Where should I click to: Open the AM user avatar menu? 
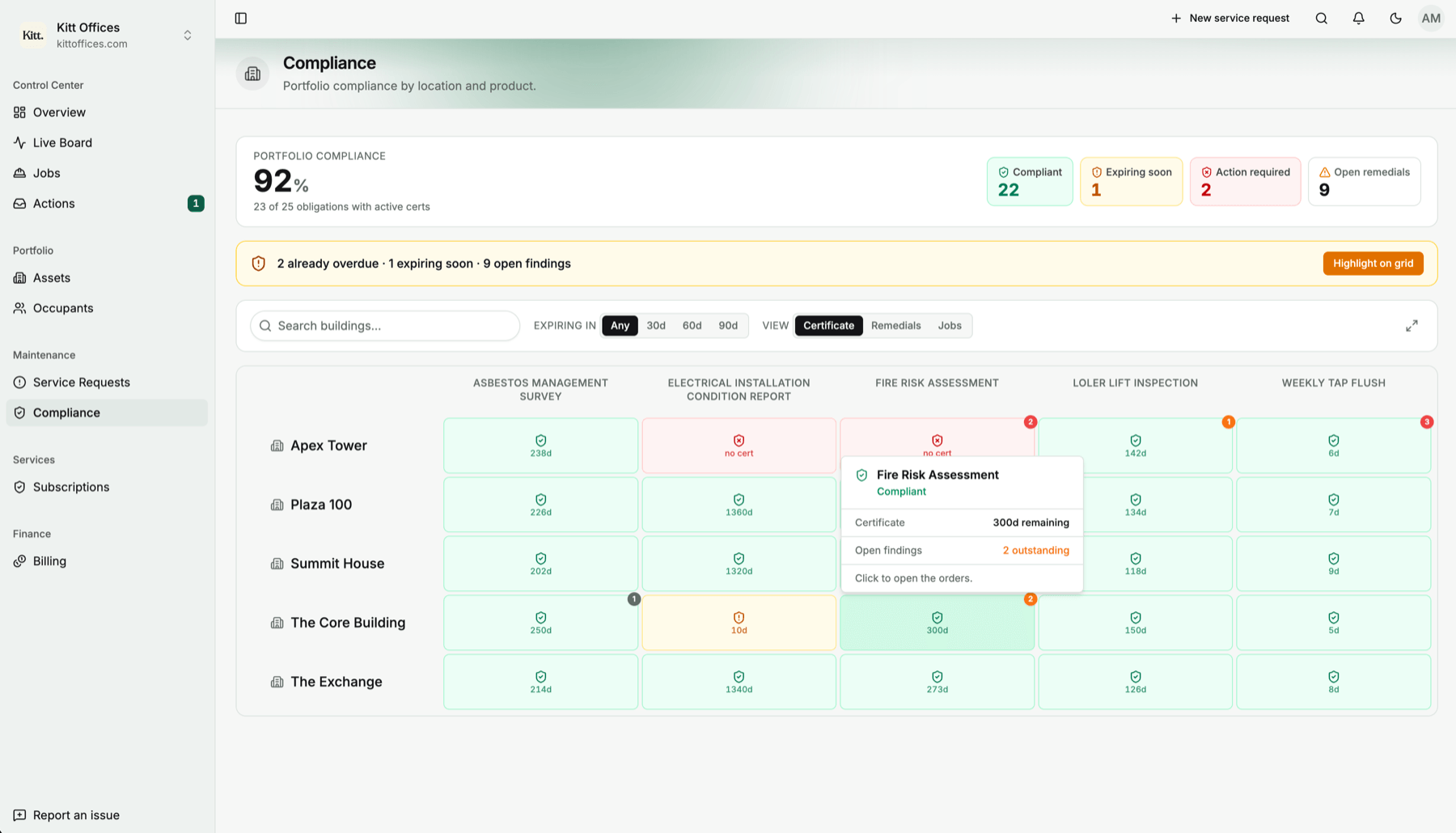[1431, 18]
